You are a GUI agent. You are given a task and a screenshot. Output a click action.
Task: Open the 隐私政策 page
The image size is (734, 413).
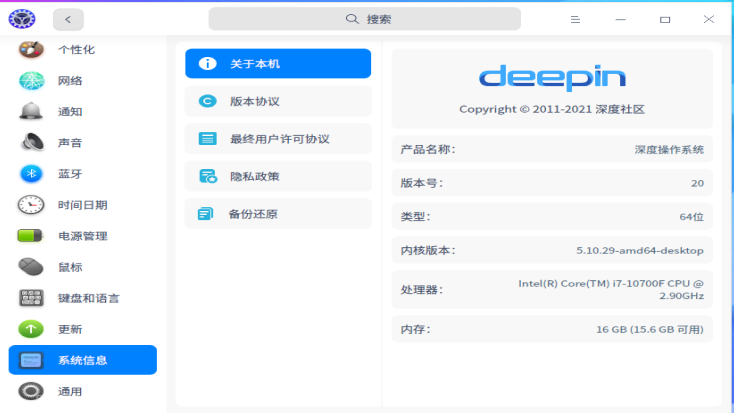pyautogui.click(x=278, y=176)
